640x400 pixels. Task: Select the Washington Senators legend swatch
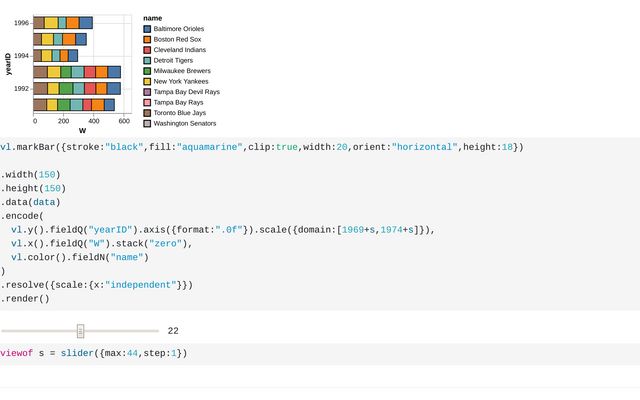(x=147, y=123)
